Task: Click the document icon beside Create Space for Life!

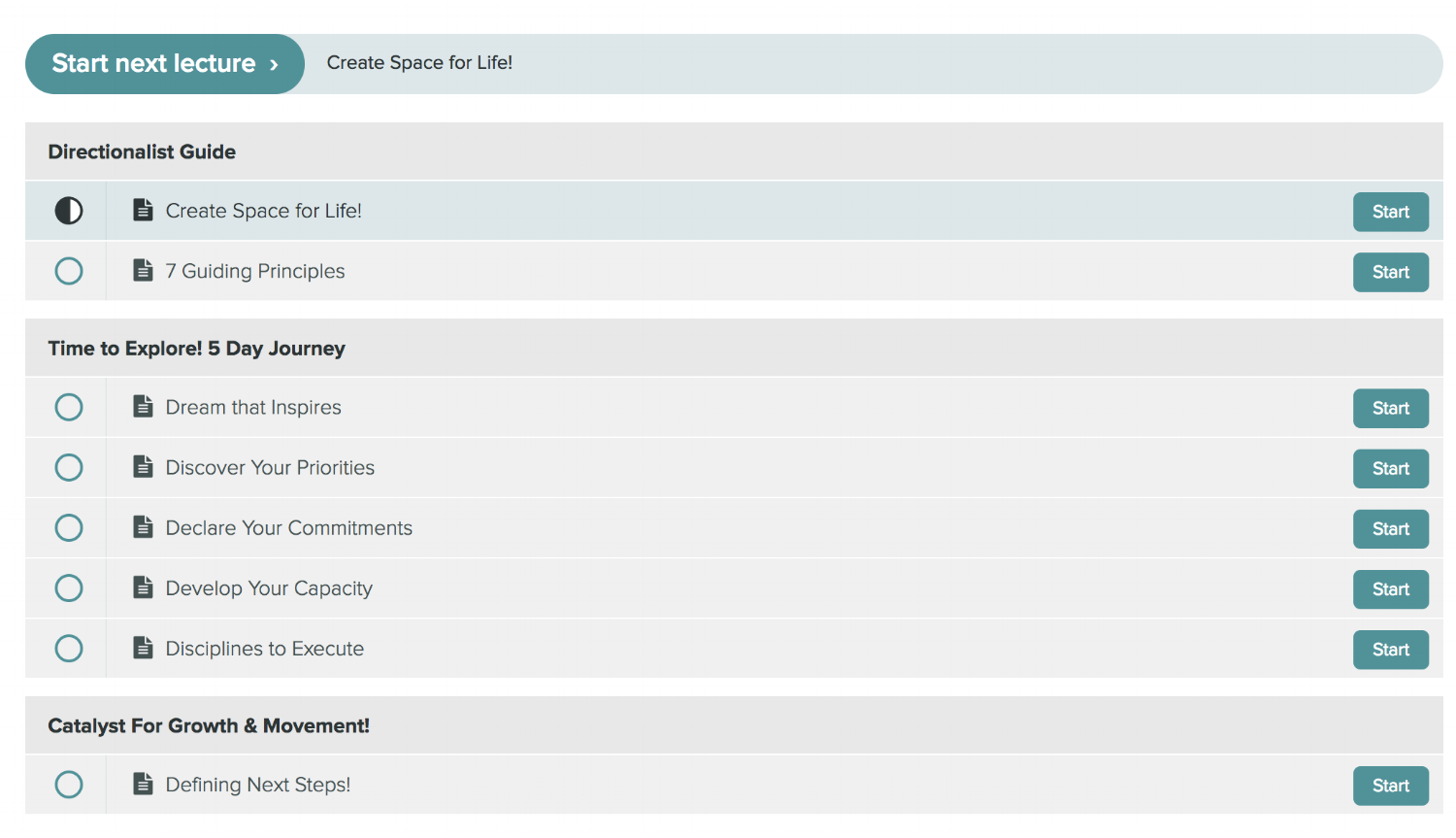Action: [143, 210]
